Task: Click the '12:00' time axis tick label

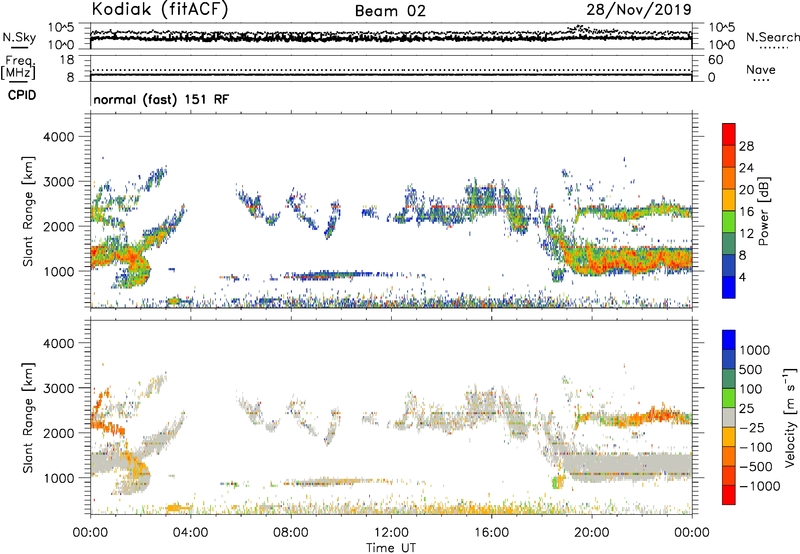Action: pos(391,533)
